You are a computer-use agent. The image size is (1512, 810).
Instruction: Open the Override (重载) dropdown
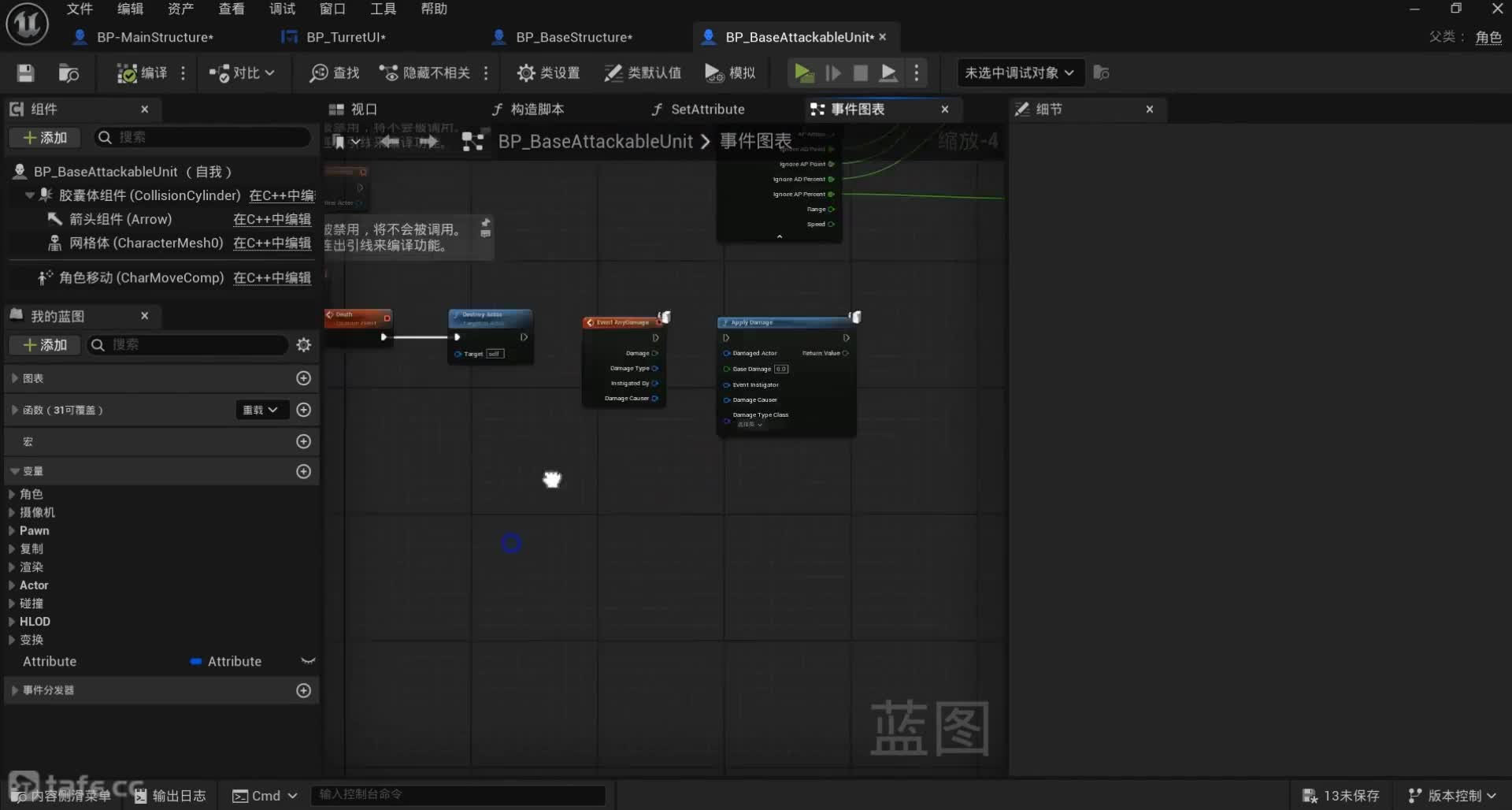point(260,410)
